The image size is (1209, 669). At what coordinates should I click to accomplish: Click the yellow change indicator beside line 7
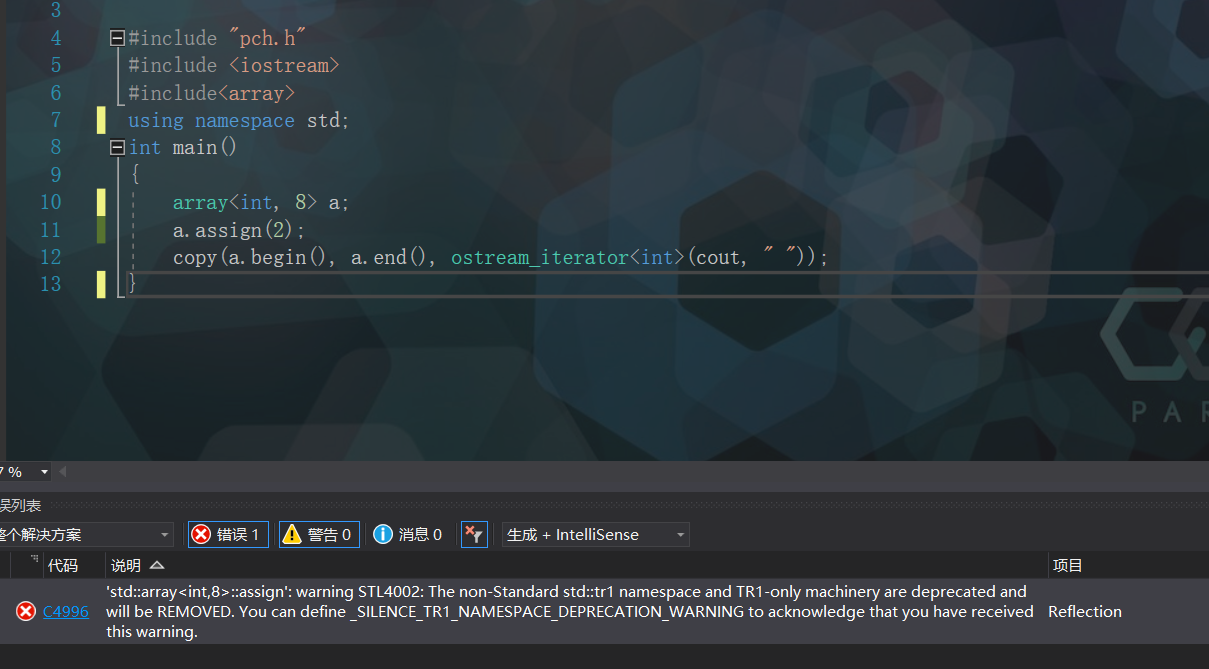click(x=101, y=119)
